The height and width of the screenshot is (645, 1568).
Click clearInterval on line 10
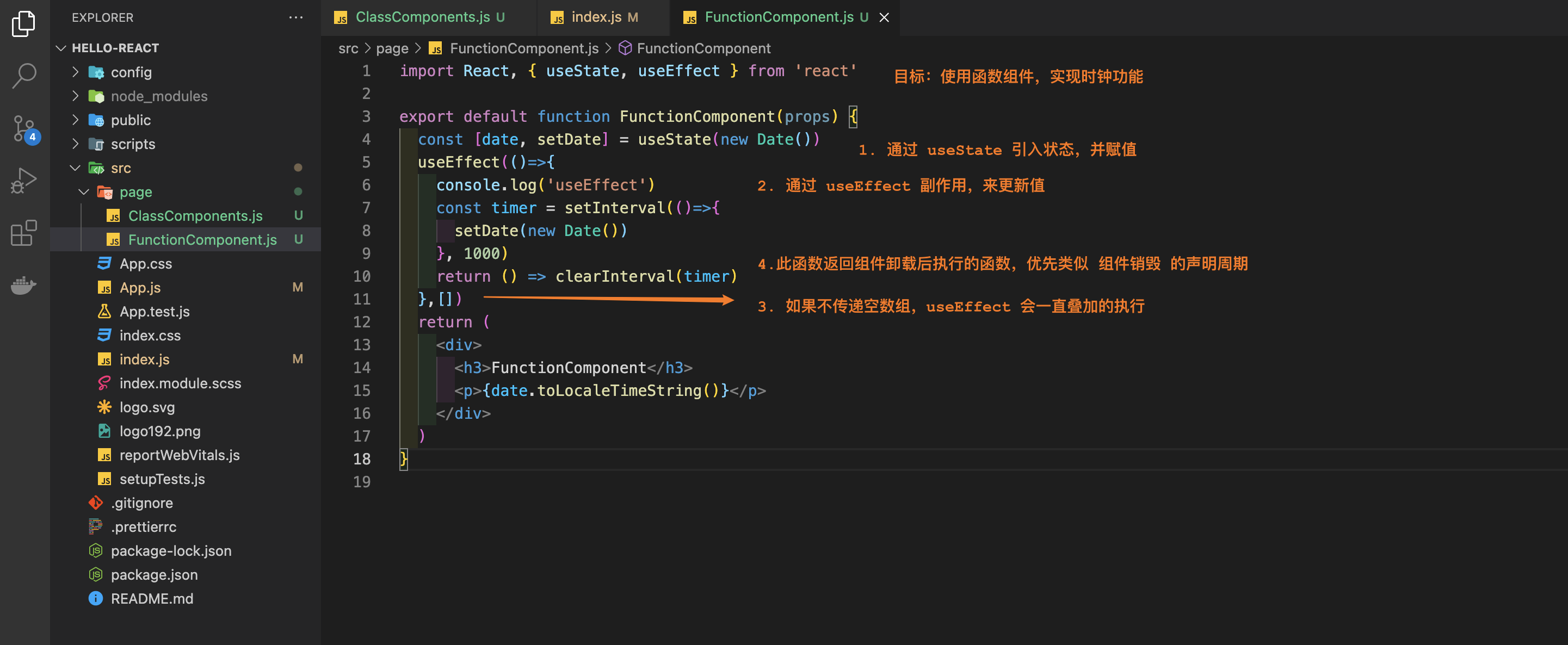(x=615, y=276)
